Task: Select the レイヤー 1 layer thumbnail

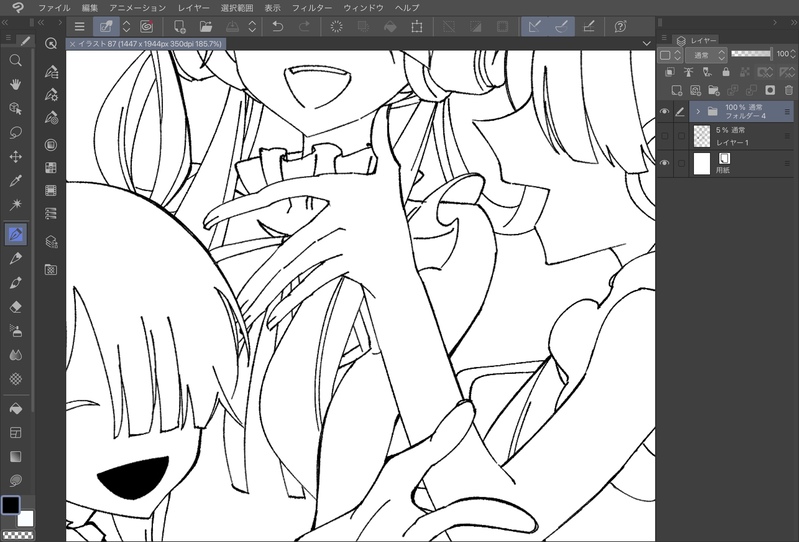Action: tap(702, 137)
